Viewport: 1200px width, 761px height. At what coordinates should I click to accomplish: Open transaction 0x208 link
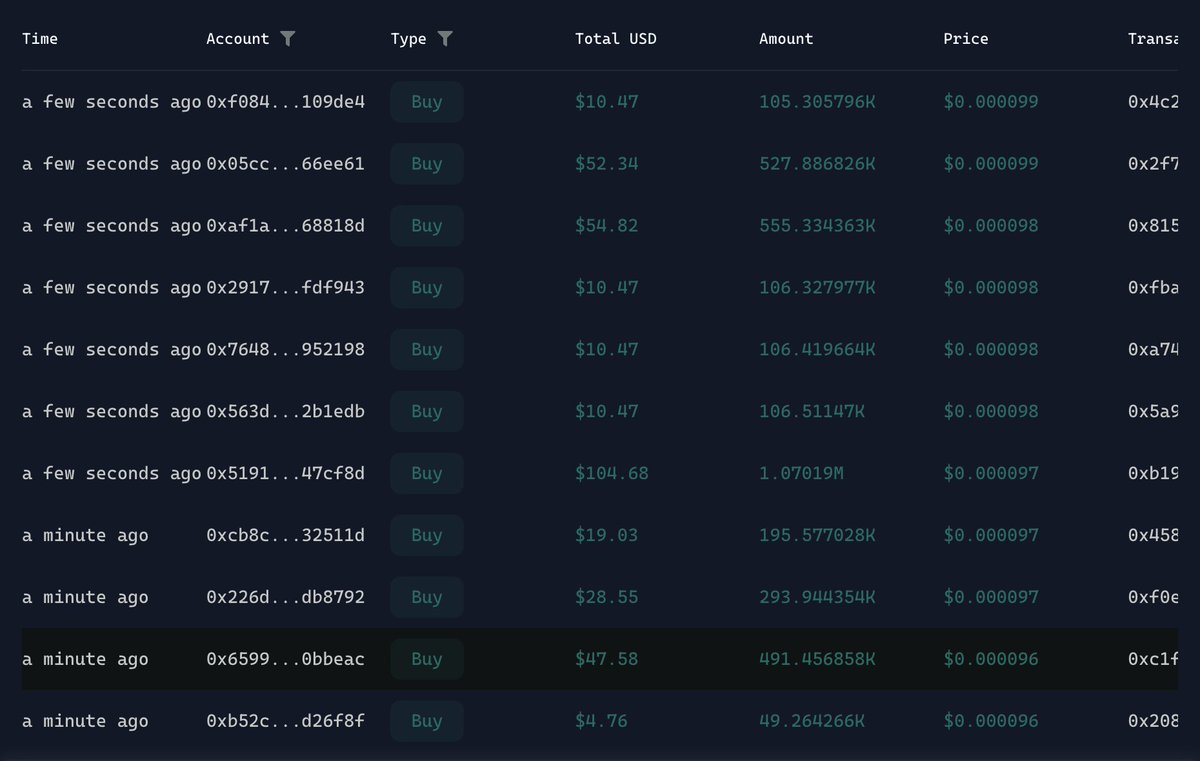[1153, 722]
